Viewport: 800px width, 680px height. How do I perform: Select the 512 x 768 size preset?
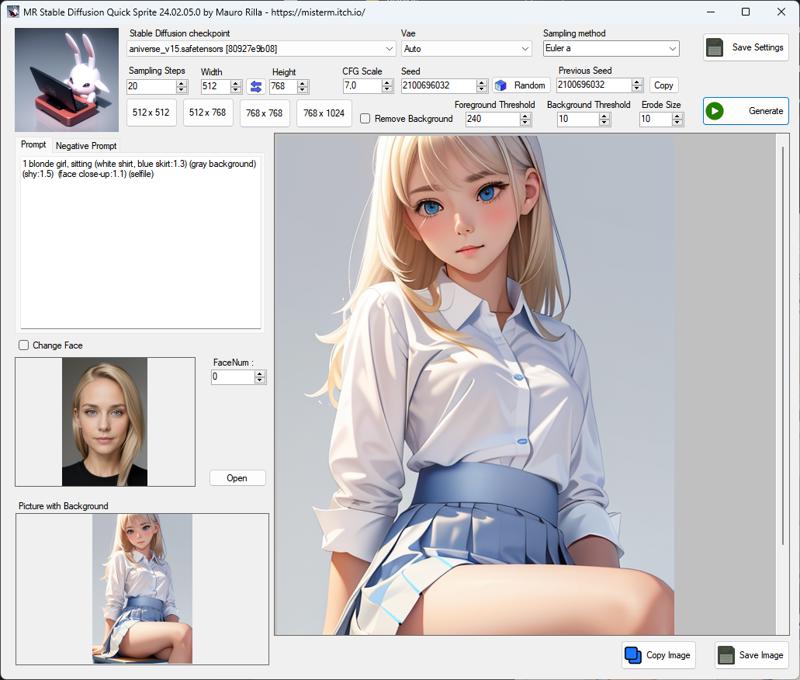tap(208, 113)
